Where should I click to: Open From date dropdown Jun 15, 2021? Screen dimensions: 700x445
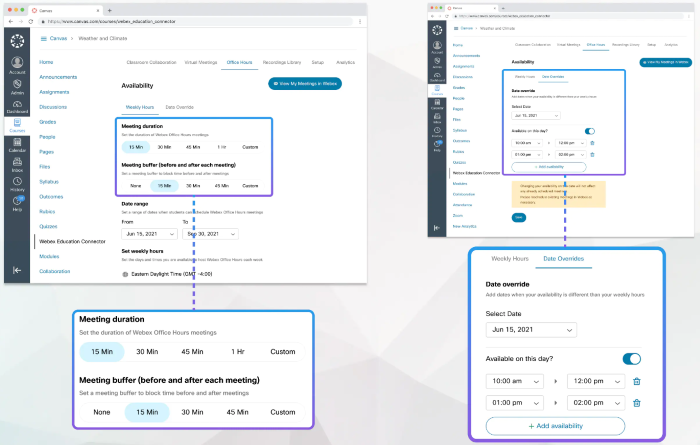click(149, 234)
